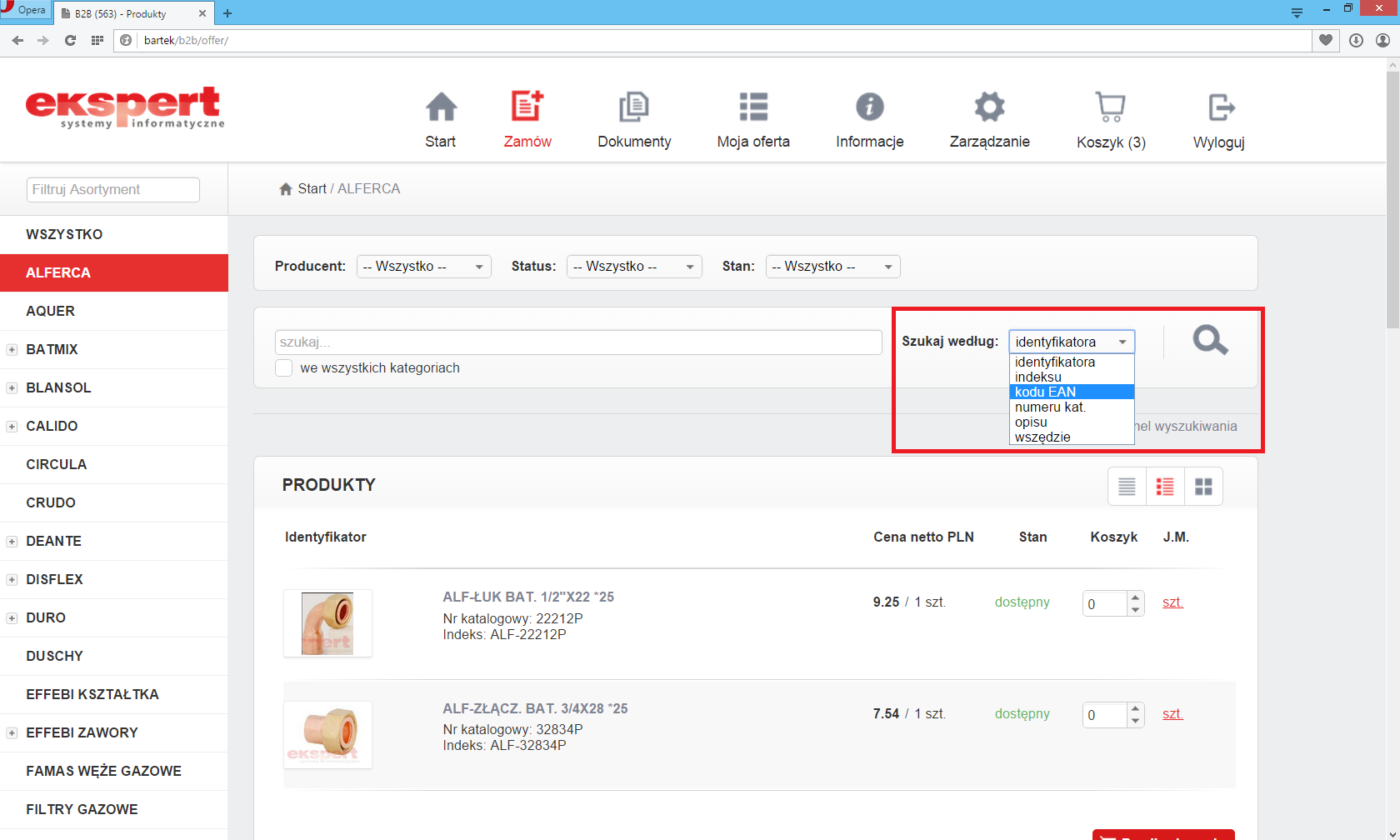
Task: Open ALF-ZŁĄCZ. fitting thumbnail
Action: [327, 734]
